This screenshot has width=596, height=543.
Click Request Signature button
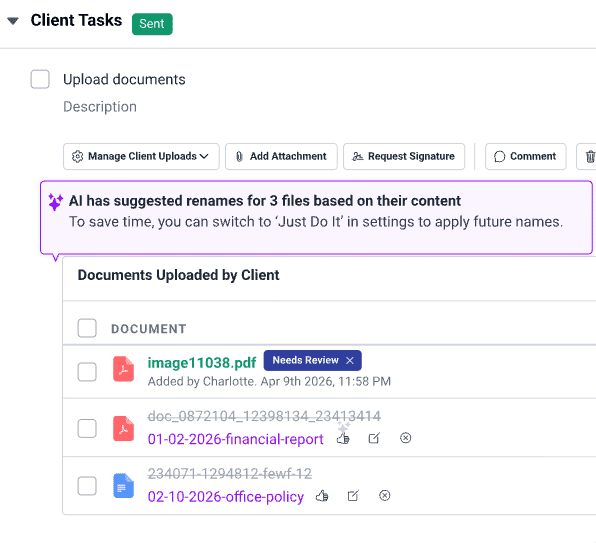click(404, 156)
